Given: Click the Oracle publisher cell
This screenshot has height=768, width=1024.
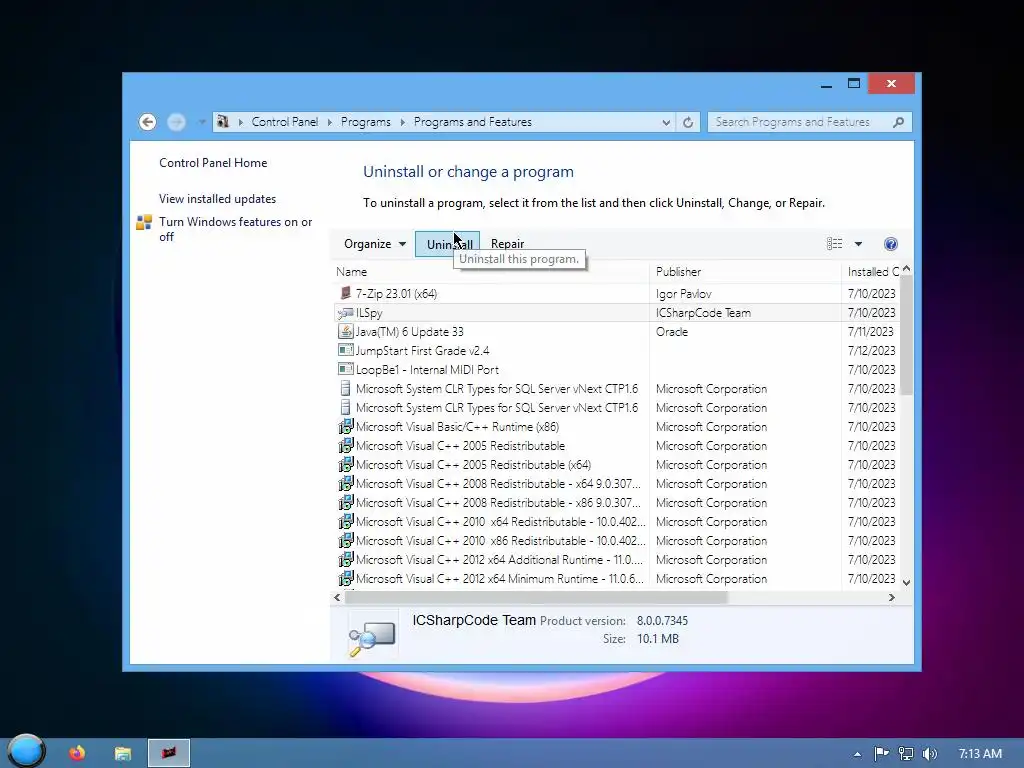Looking at the screenshot, I should tap(672, 332).
